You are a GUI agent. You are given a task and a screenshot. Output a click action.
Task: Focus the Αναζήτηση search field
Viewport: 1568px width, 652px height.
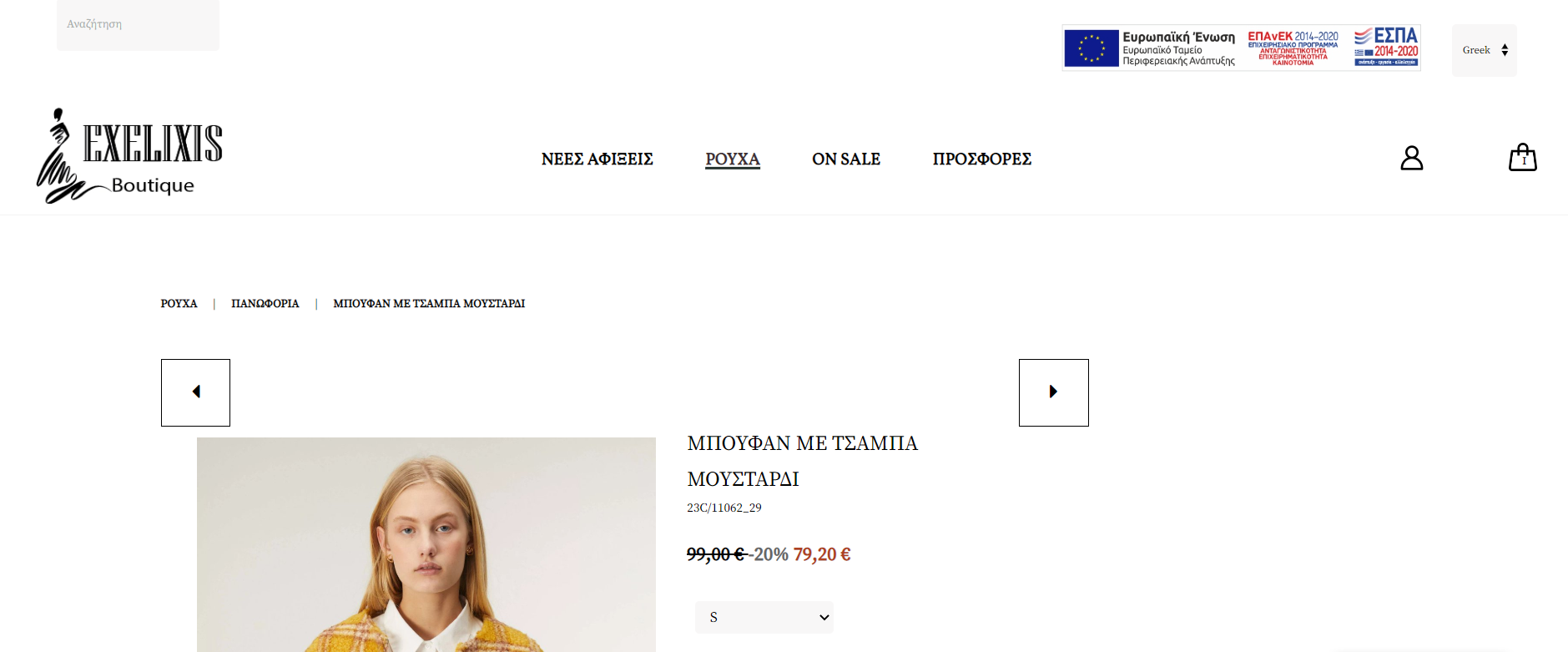(x=138, y=25)
